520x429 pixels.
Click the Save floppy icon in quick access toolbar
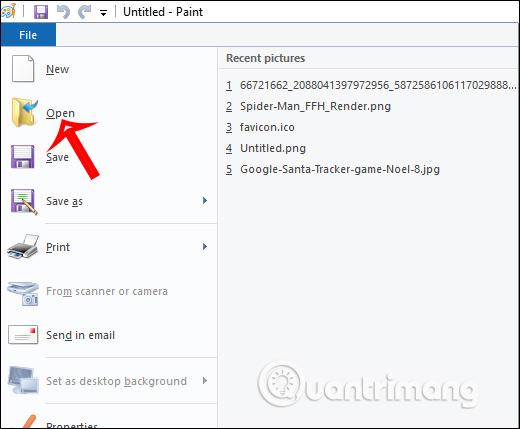point(41,12)
